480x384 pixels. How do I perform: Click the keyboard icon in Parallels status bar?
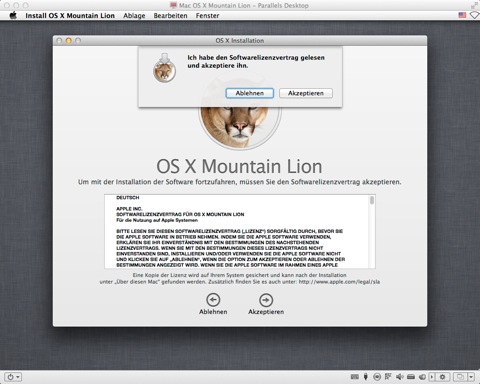click(355, 377)
